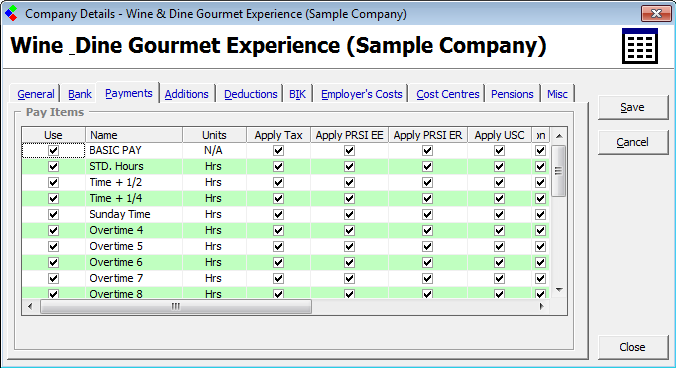Click the horizontal scroll left arrow
The height and width of the screenshot is (368, 676).
tap(30, 306)
